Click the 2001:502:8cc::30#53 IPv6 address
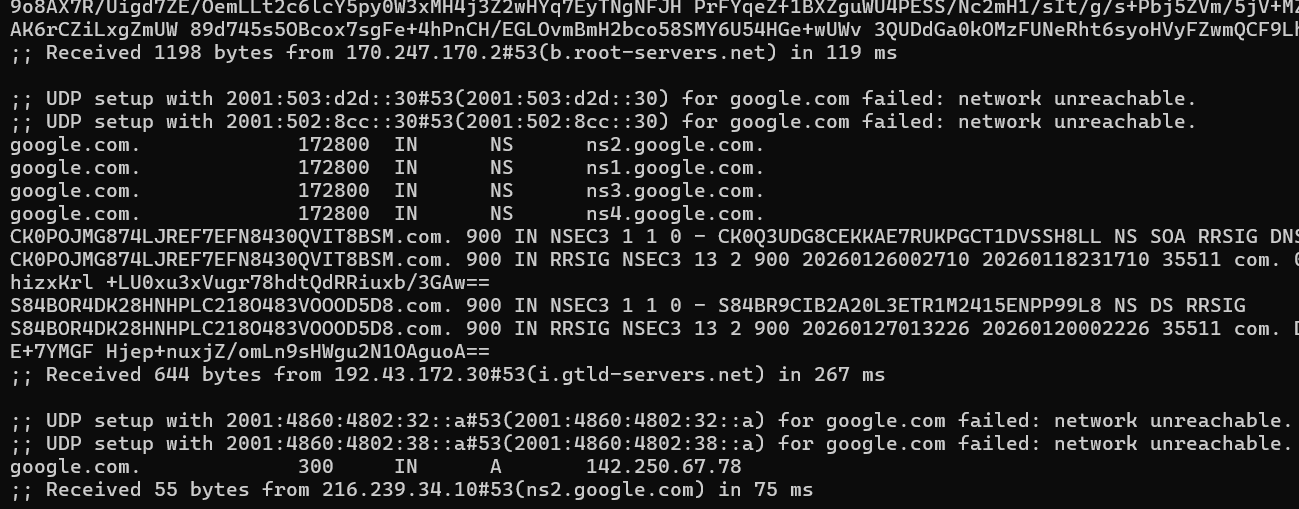The height and width of the screenshot is (509, 1299). pyautogui.click(x=339, y=122)
